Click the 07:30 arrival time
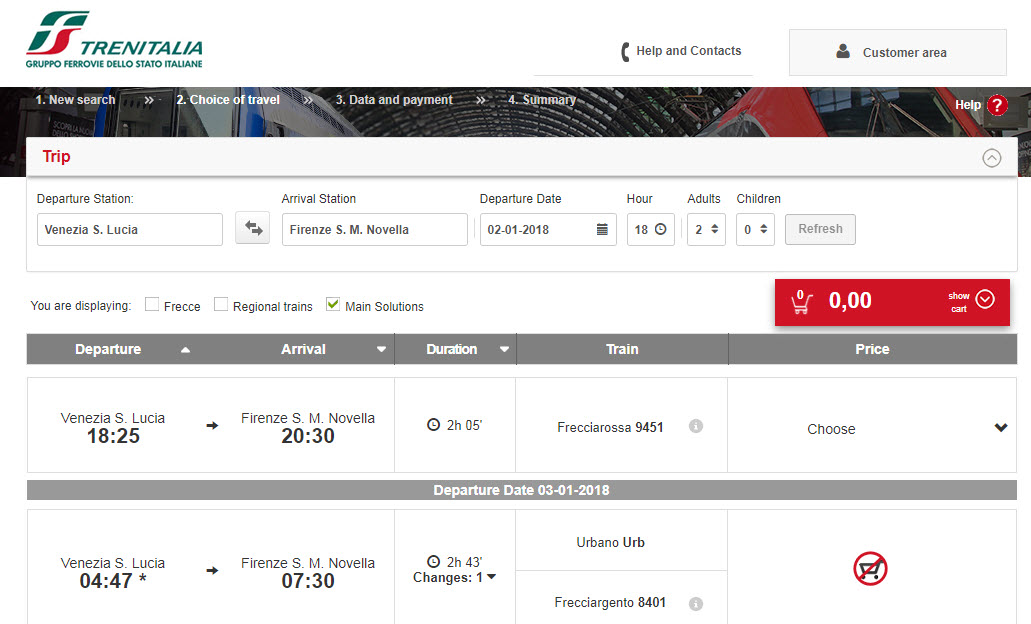 tap(308, 581)
